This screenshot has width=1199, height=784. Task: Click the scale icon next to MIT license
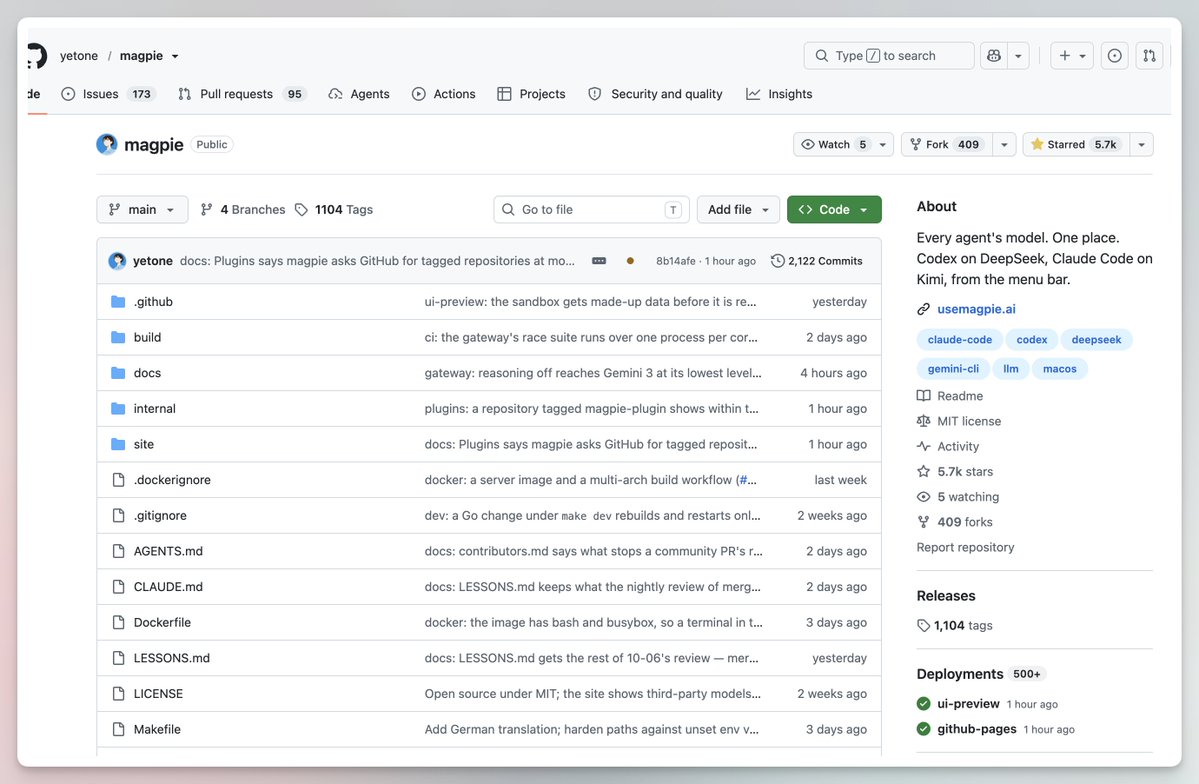[x=924, y=421]
